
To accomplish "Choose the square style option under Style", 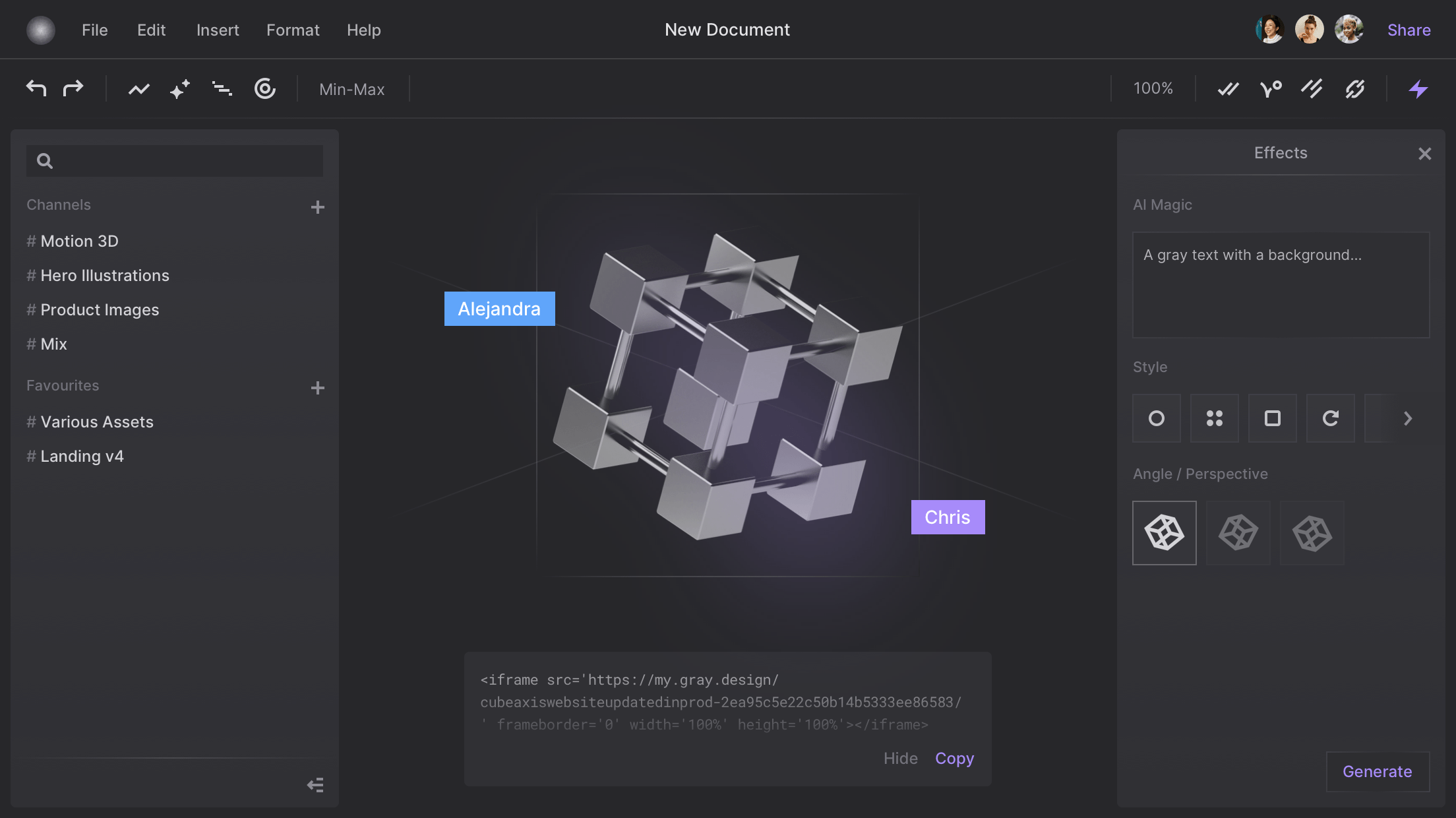I will tap(1272, 418).
